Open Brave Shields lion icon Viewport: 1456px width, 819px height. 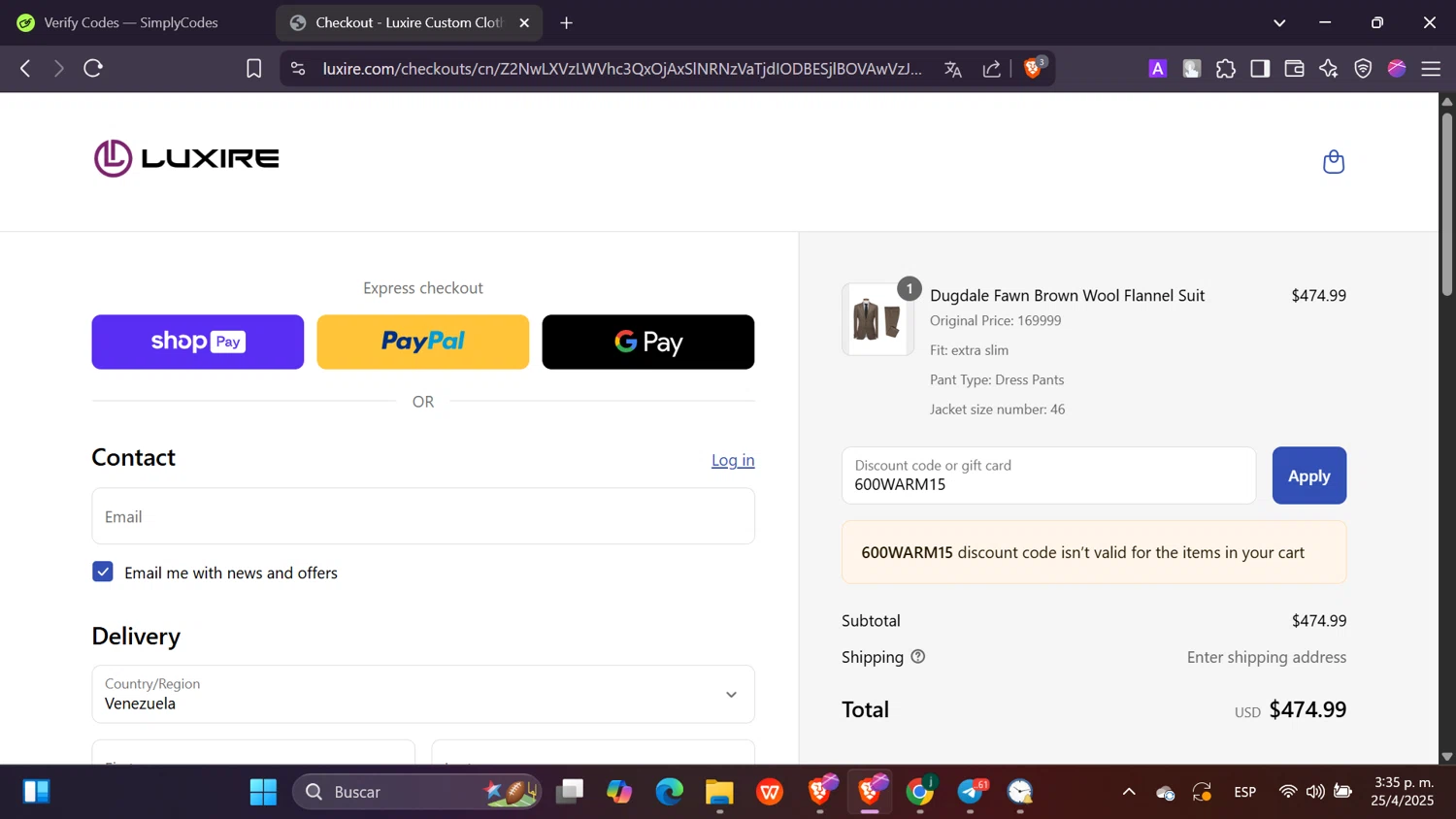1034,68
